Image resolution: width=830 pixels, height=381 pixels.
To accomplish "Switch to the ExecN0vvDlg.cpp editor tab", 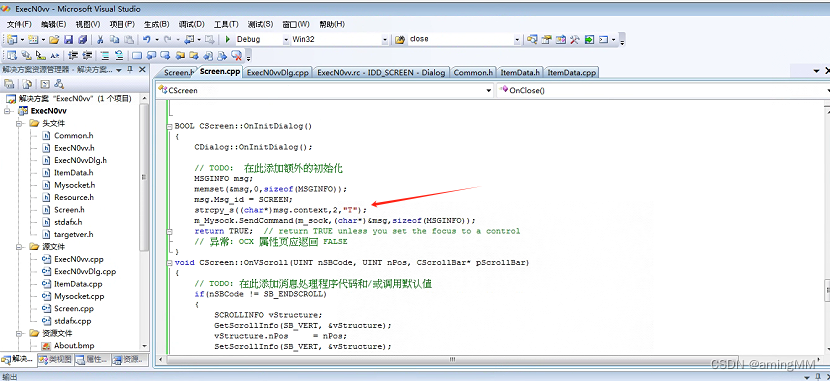I will [278, 73].
